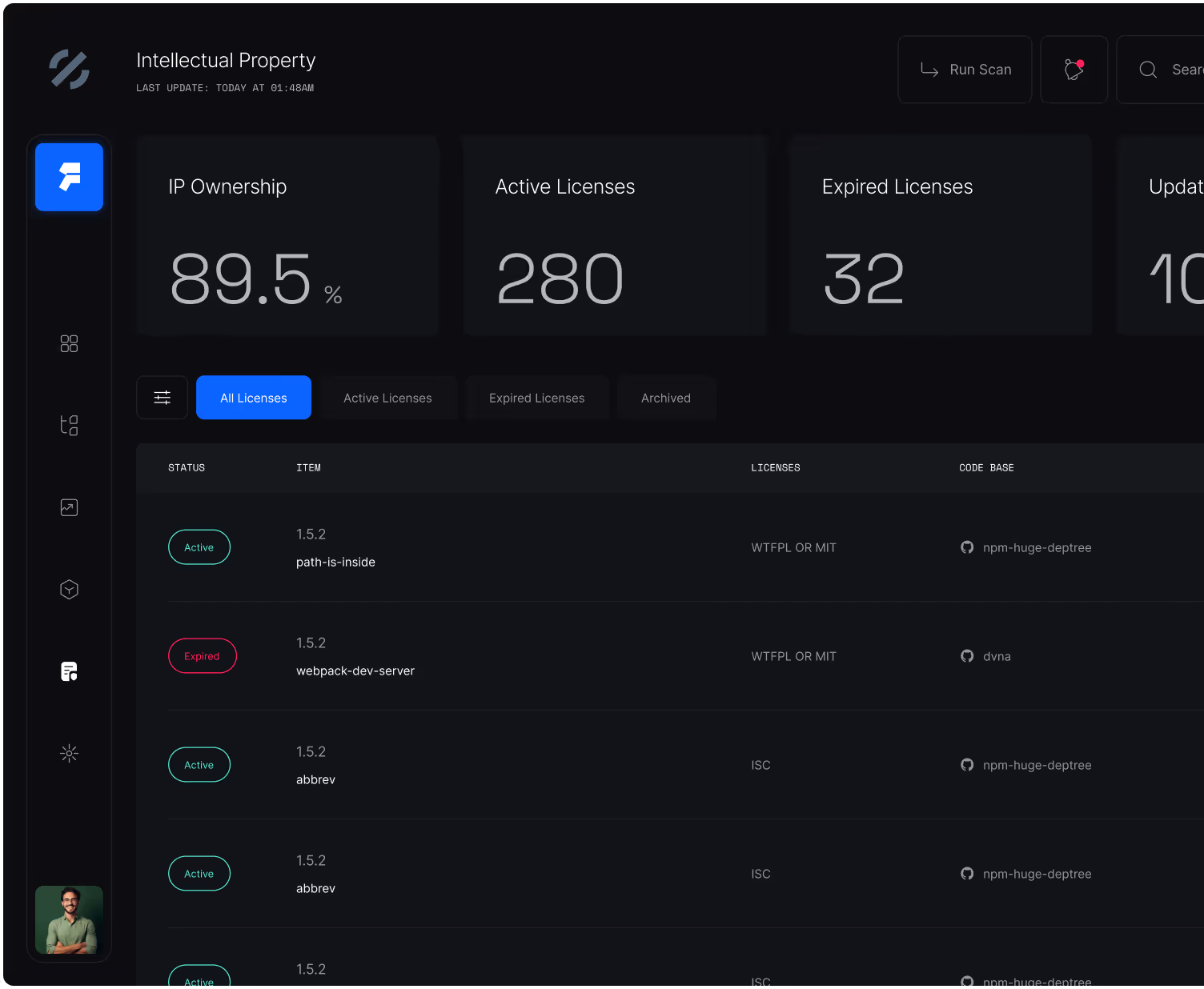Open the dashboard grid icon in sidebar
This screenshot has height=989, width=1204.
(x=69, y=343)
